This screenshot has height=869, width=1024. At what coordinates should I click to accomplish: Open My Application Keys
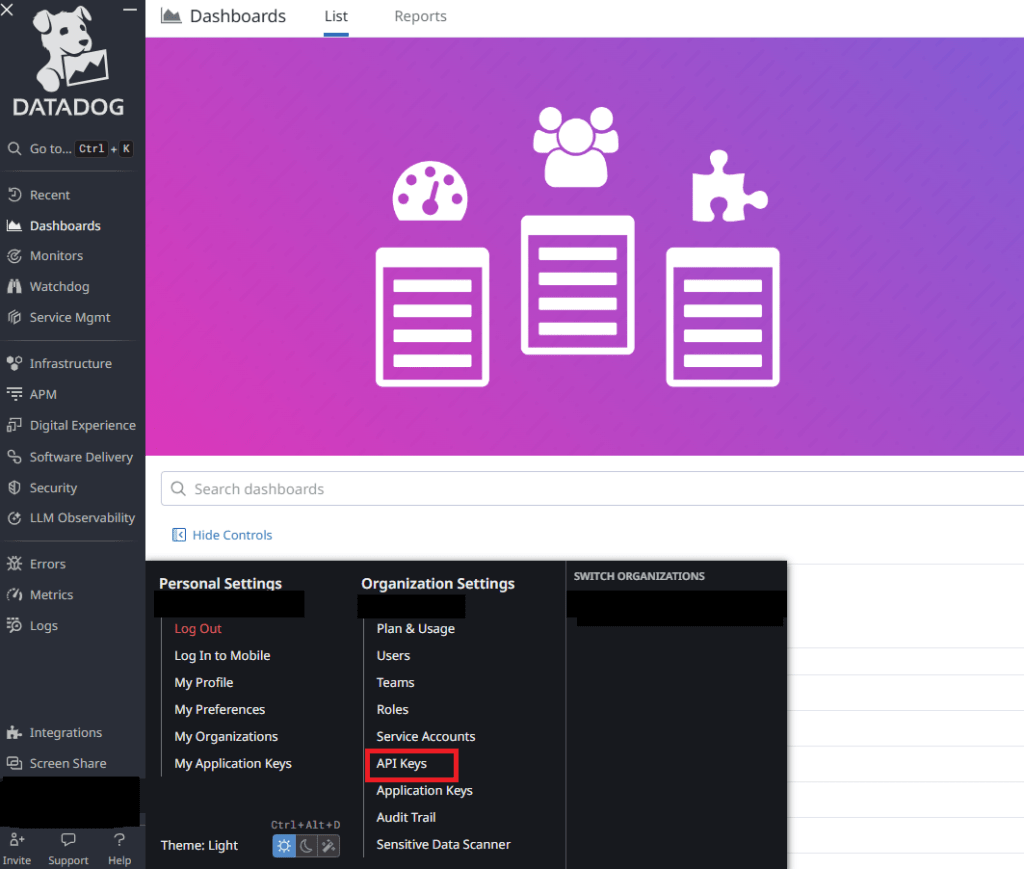(x=233, y=764)
